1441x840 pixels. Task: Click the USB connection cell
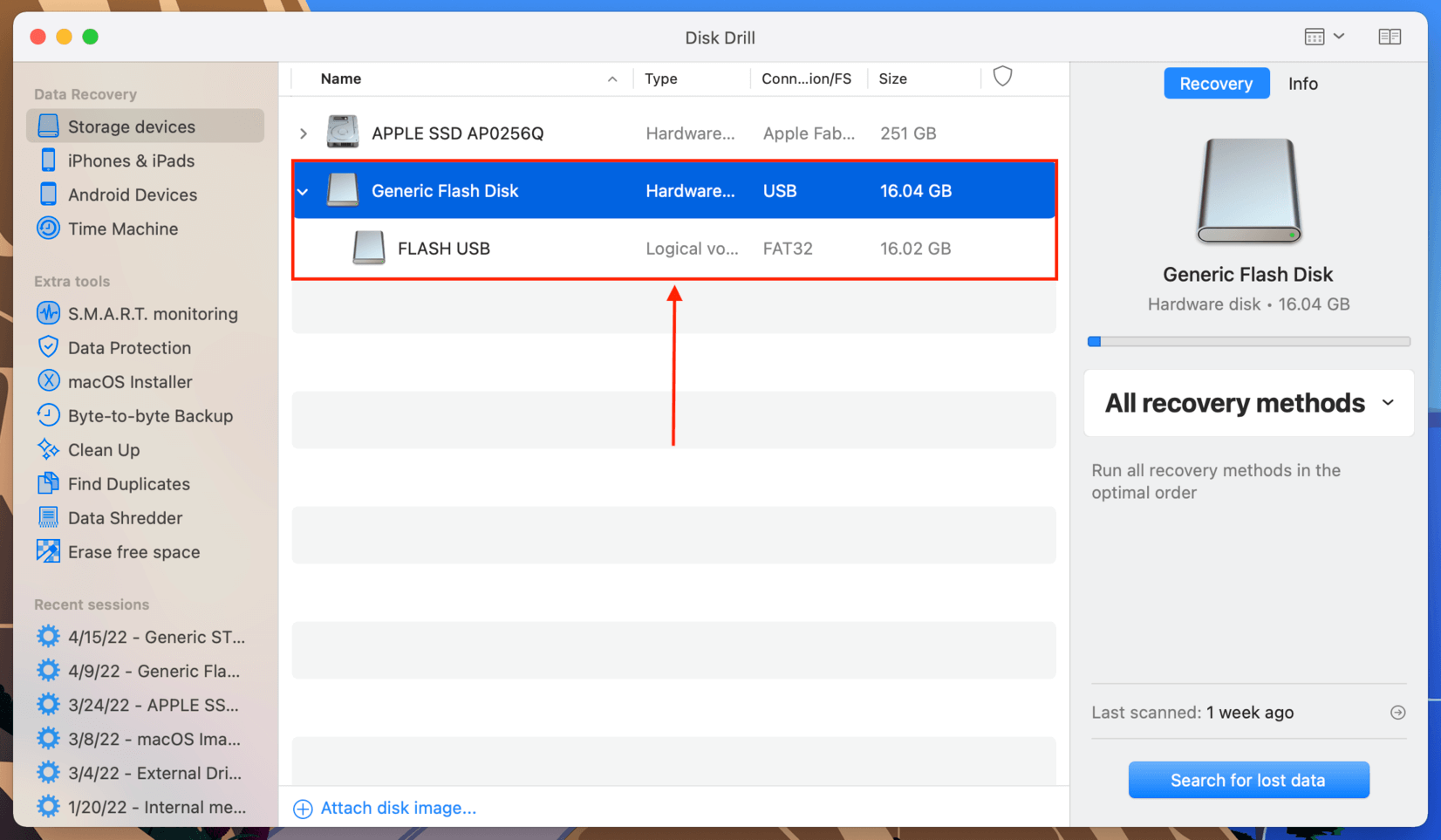[780, 191]
